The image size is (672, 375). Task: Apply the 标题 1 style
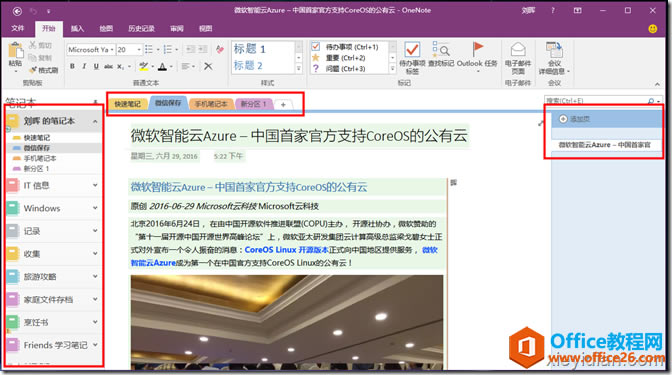[249, 49]
